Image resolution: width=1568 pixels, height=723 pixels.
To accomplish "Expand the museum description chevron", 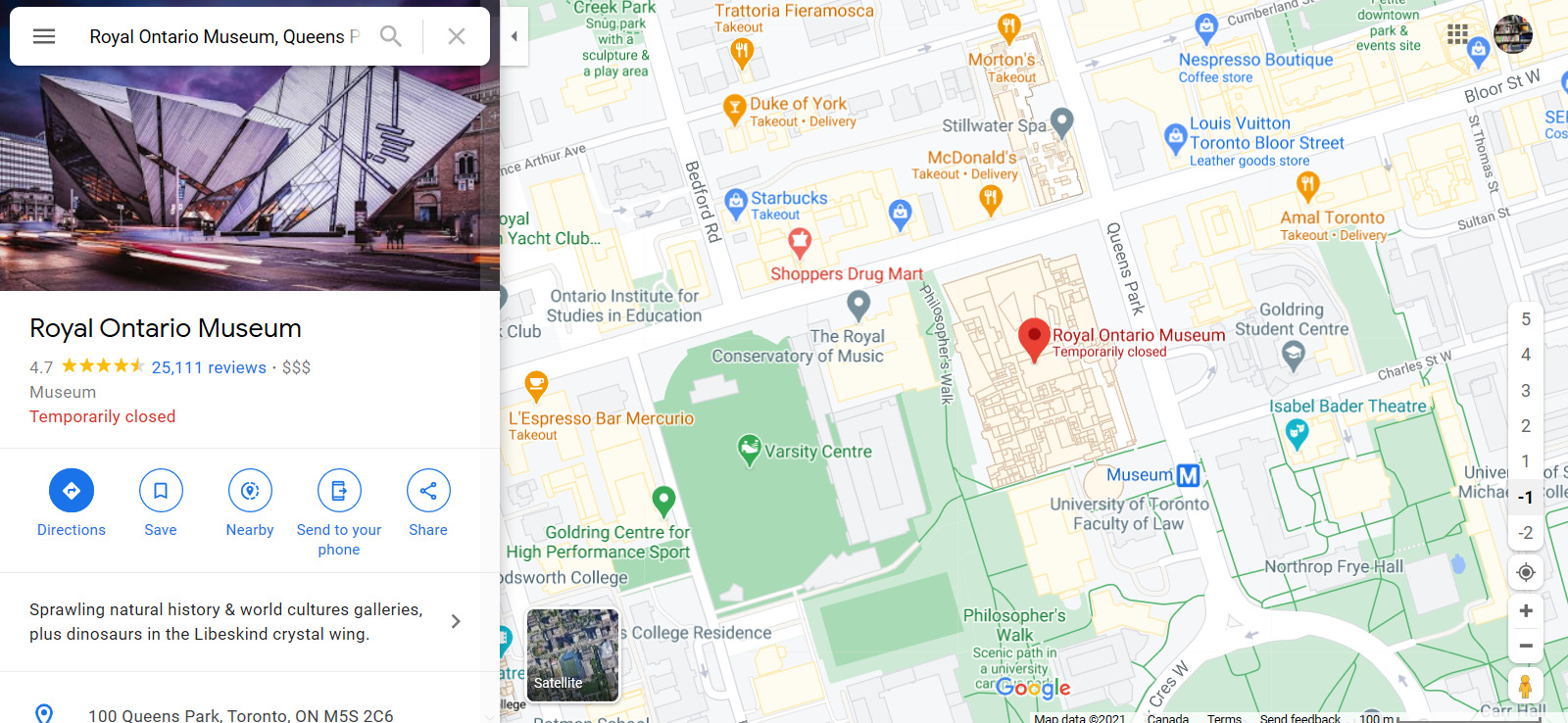I will [x=456, y=621].
